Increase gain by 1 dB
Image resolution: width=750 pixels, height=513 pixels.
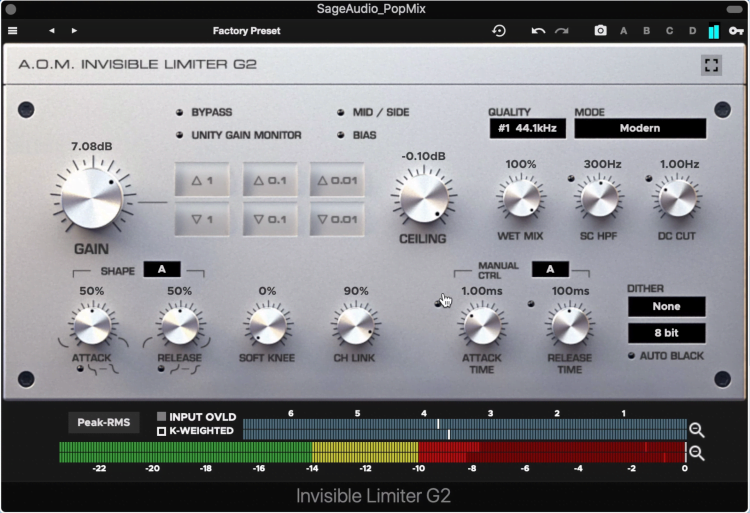click(202, 180)
